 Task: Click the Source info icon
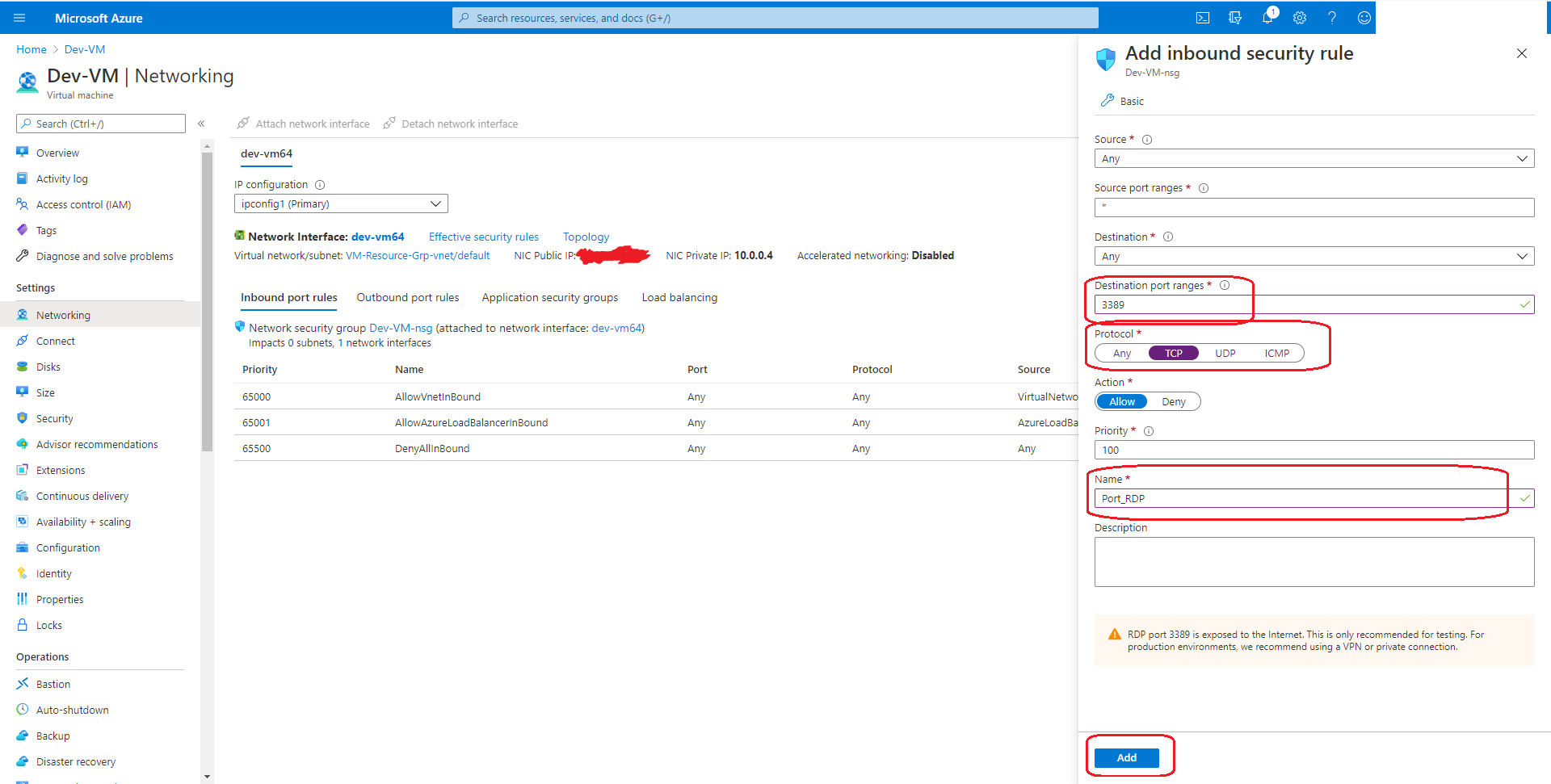pos(1146,140)
